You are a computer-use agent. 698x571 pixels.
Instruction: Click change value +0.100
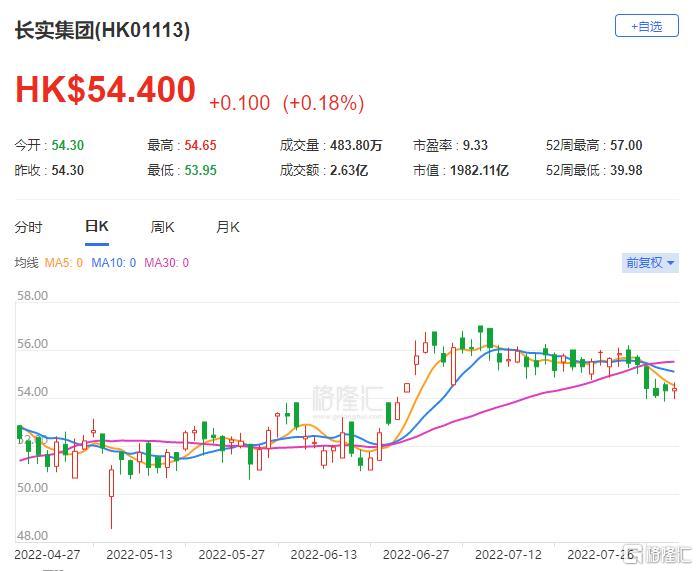point(239,103)
